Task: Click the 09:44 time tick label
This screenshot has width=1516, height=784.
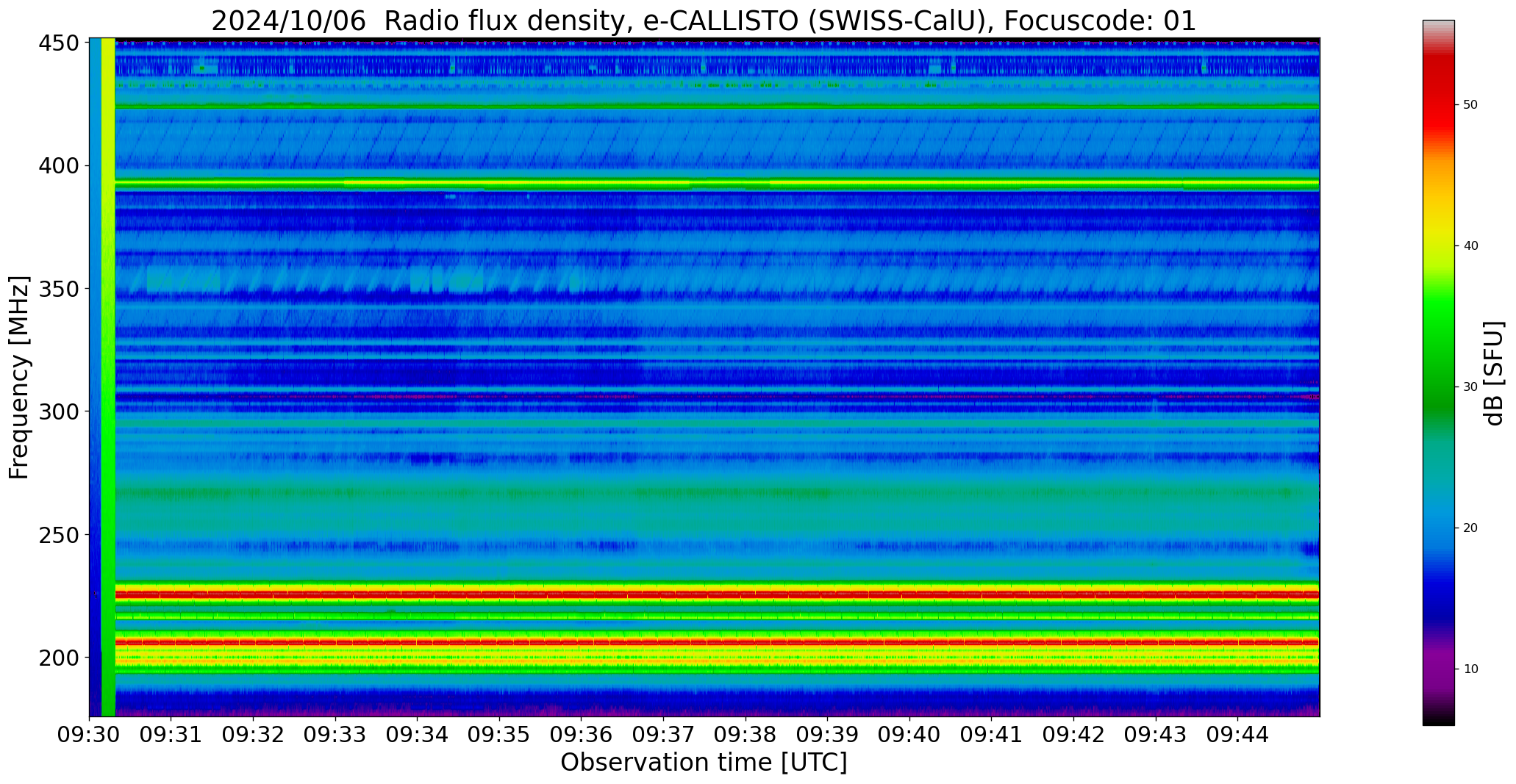Action: click(1238, 734)
